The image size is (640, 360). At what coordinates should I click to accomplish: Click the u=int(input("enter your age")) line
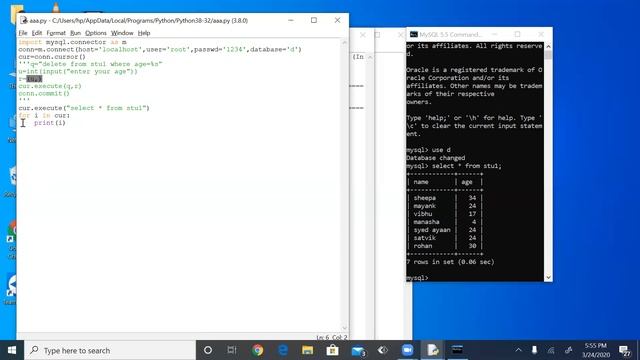coord(78,71)
